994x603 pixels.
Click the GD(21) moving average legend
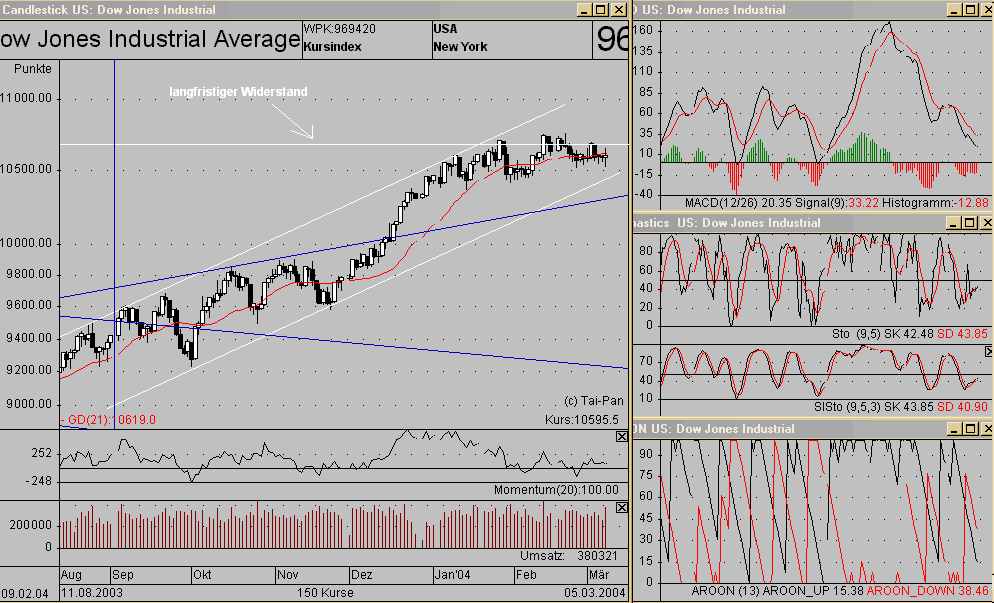tap(108, 420)
